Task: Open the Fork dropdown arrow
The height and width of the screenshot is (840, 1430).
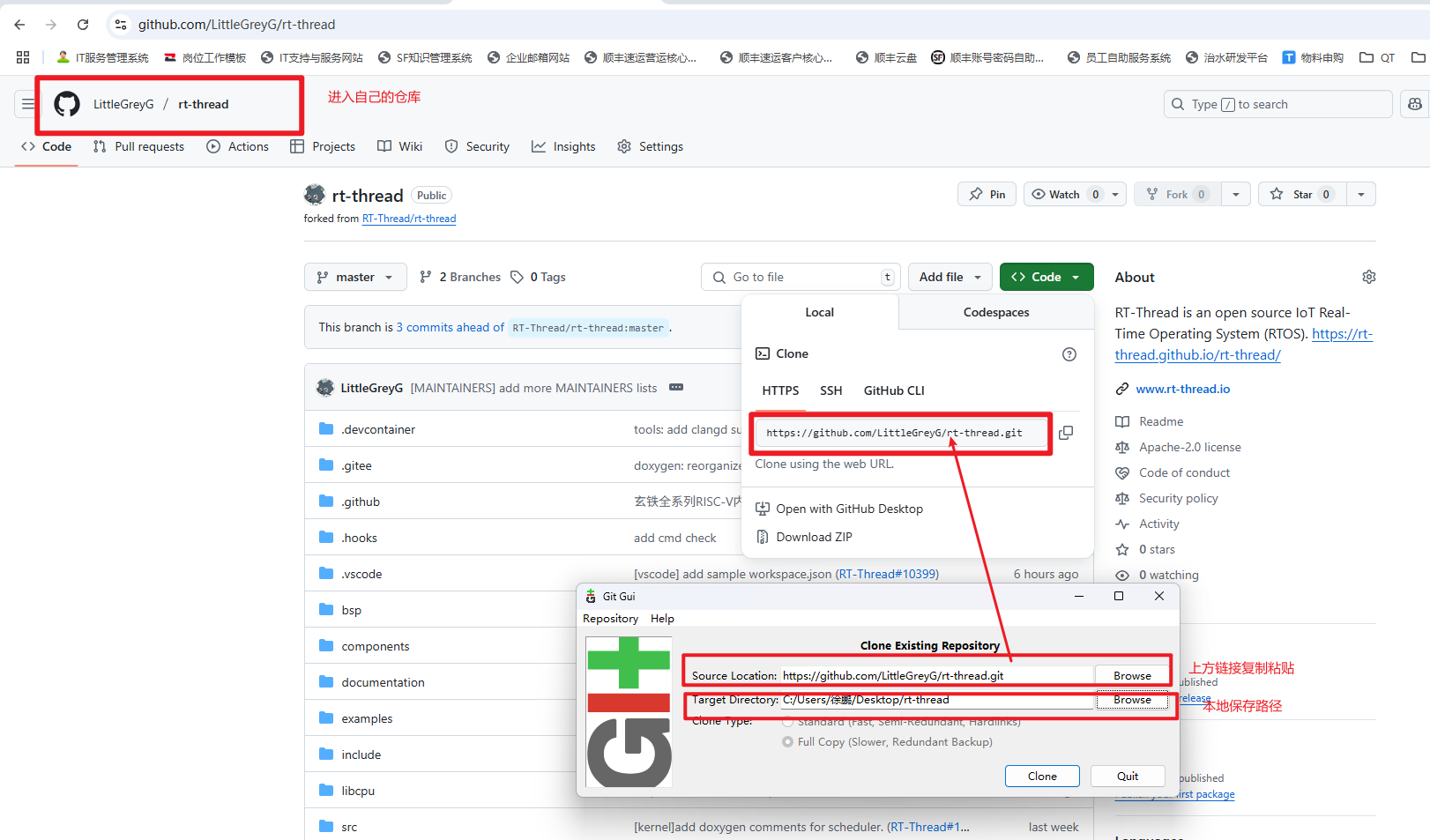Action: 1236,194
